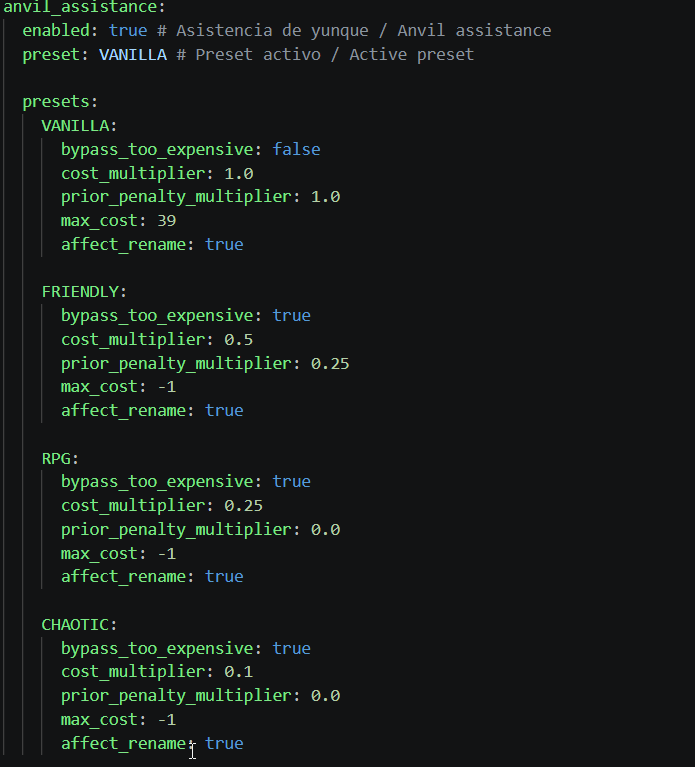
Task: Click the Anvil assistance comment text
Action: pyautogui.click(x=474, y=30)
